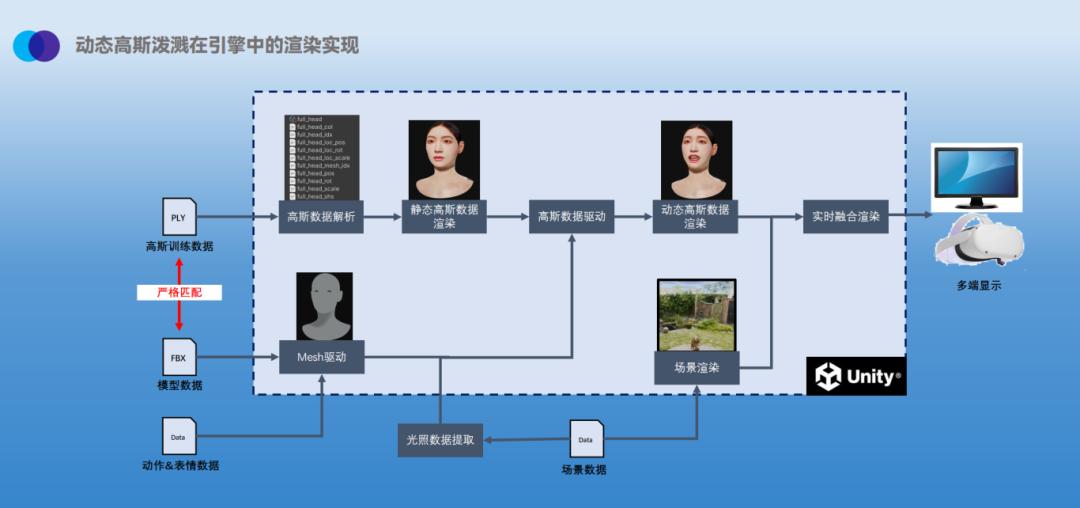Click the overlapping blue-purple circles logo

tap(36, 46)
